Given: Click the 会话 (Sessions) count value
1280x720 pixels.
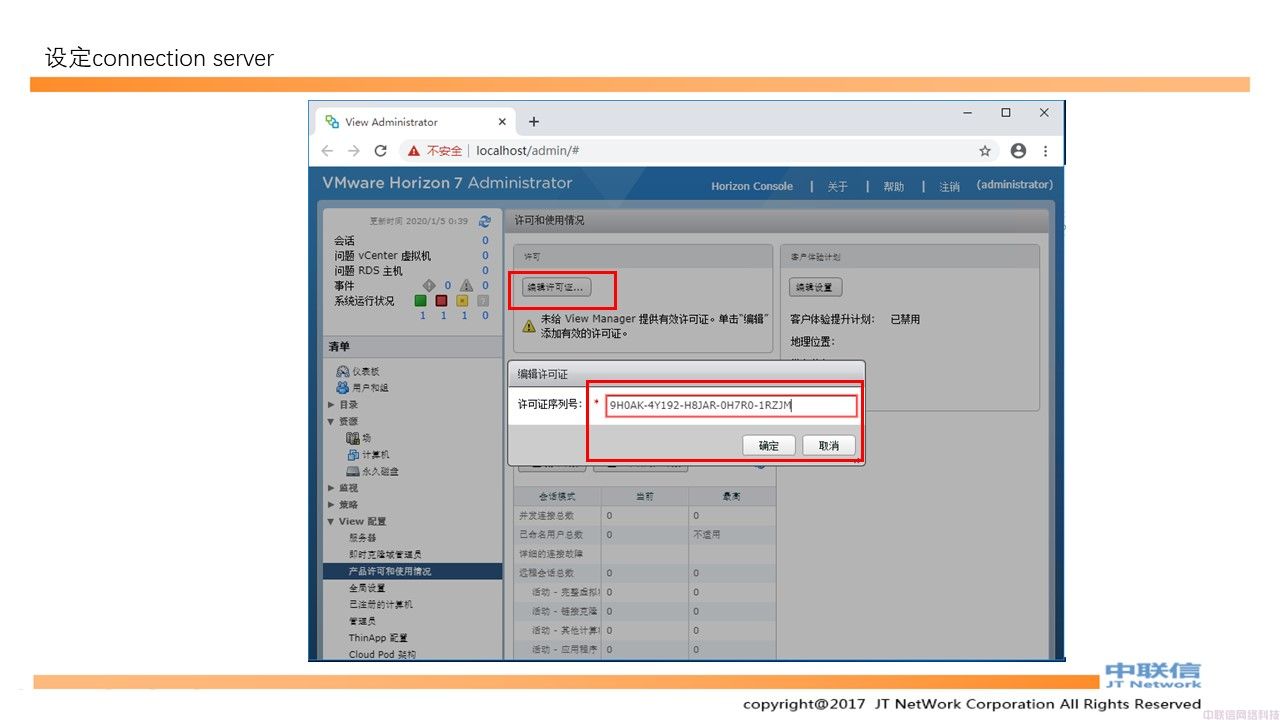Looking at the screenshot, I should (486, 240).
